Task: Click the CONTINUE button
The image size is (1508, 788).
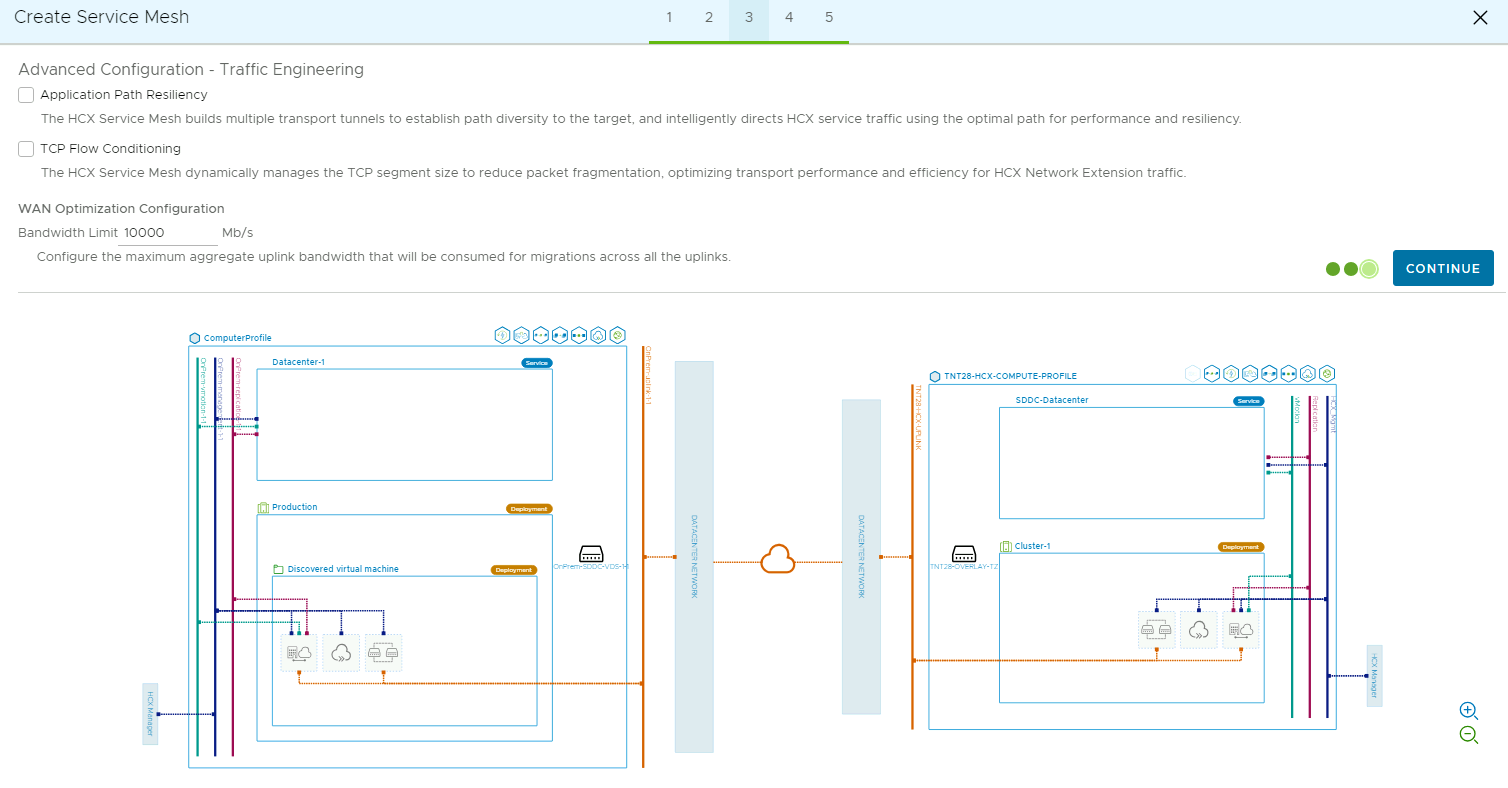Action: click(1443, 268)
